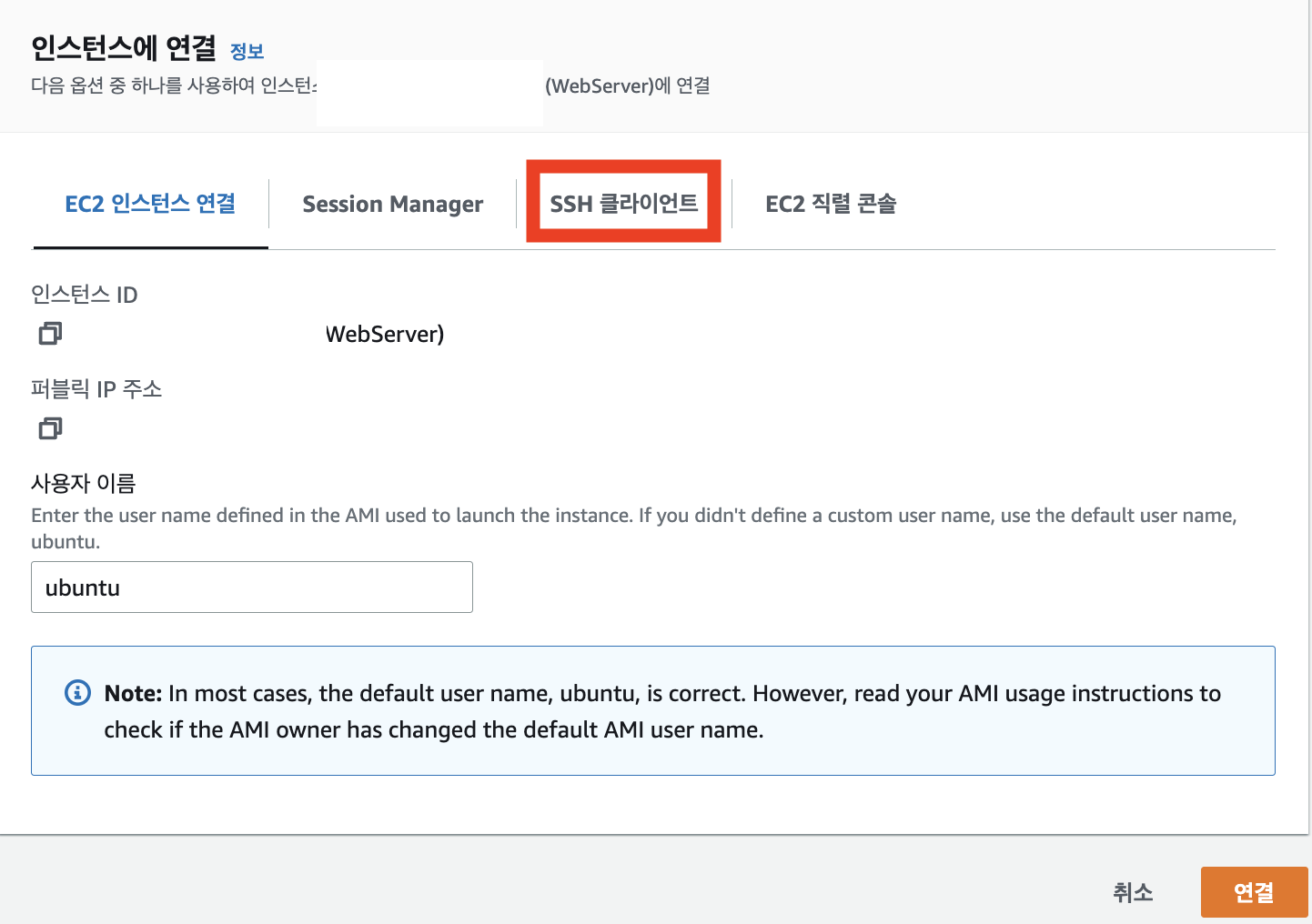The width and height of the screenshot is (1312, 924).
Task: Click the info icon in the Note box
Action: pos(78,693)
